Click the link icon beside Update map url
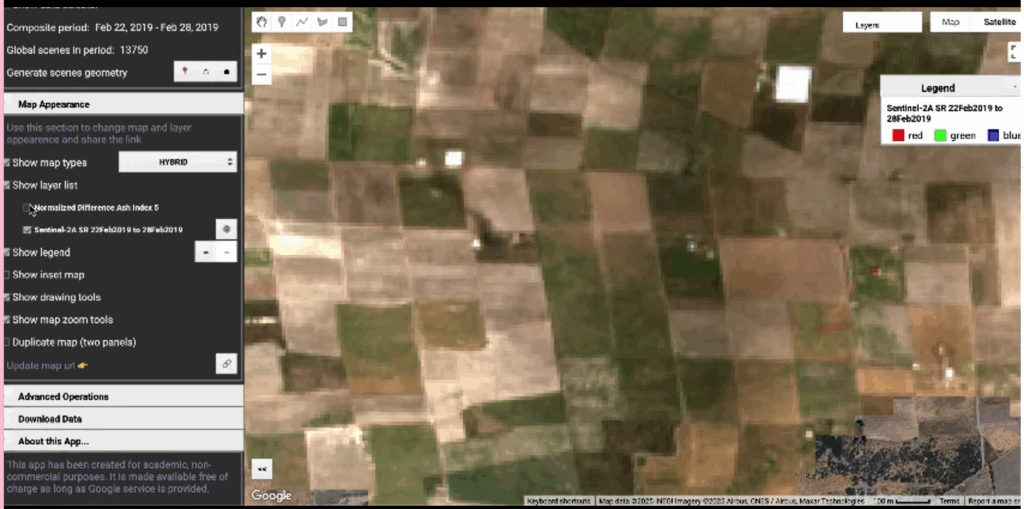The height and width of the screenshot is (509, 1024). (x=226, y=365)
